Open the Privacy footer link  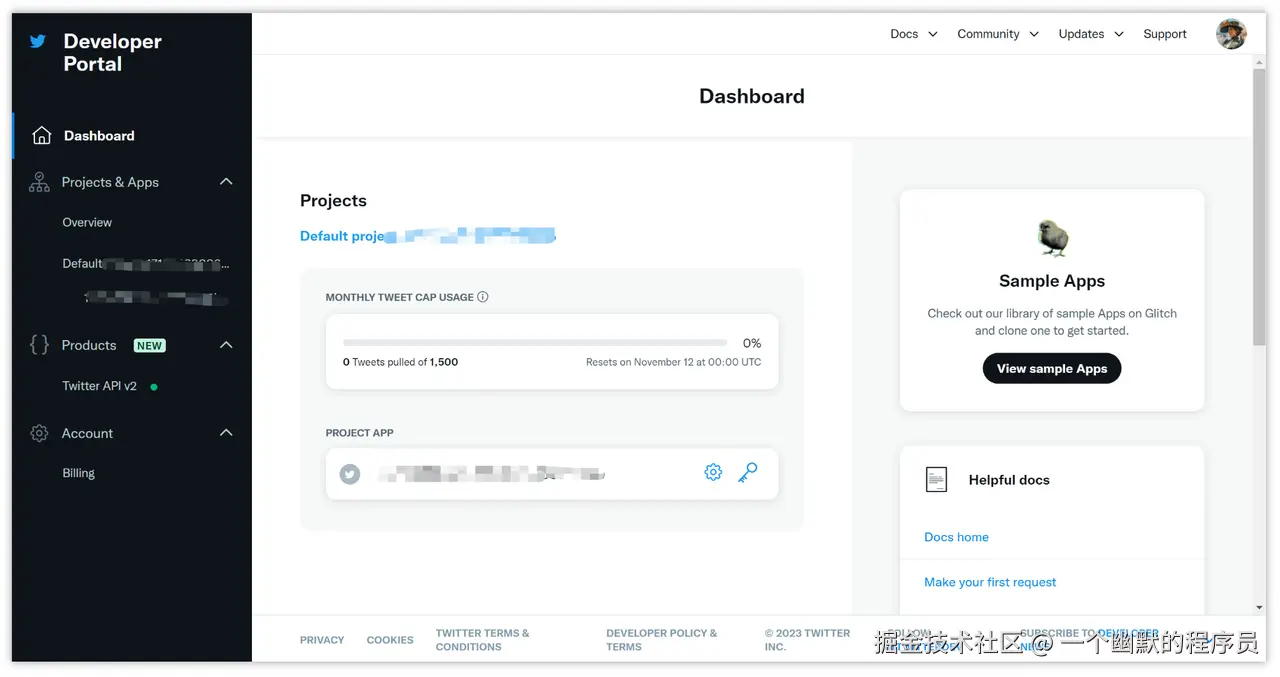[322, 640]
